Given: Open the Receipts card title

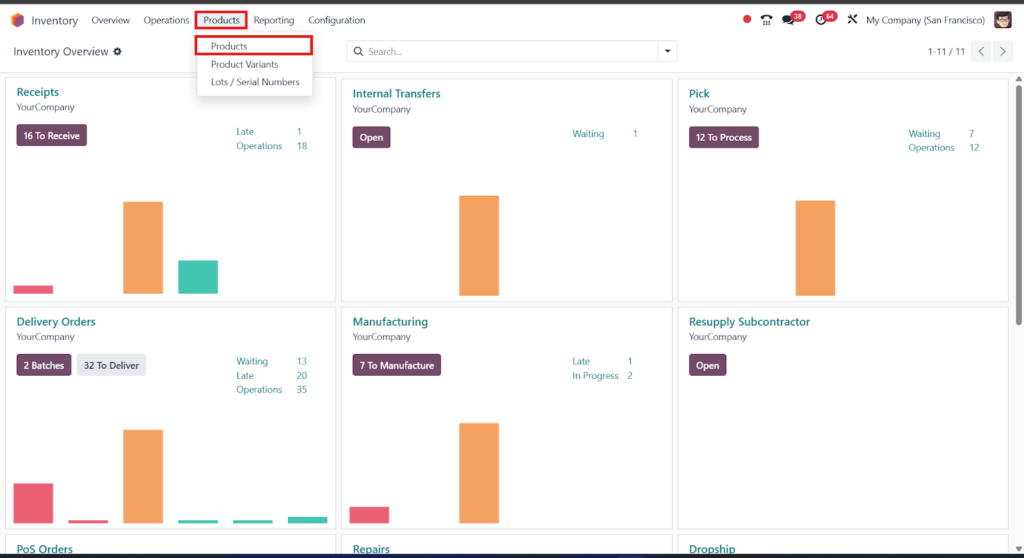Looking at the screenshot, I should (37, 92).
